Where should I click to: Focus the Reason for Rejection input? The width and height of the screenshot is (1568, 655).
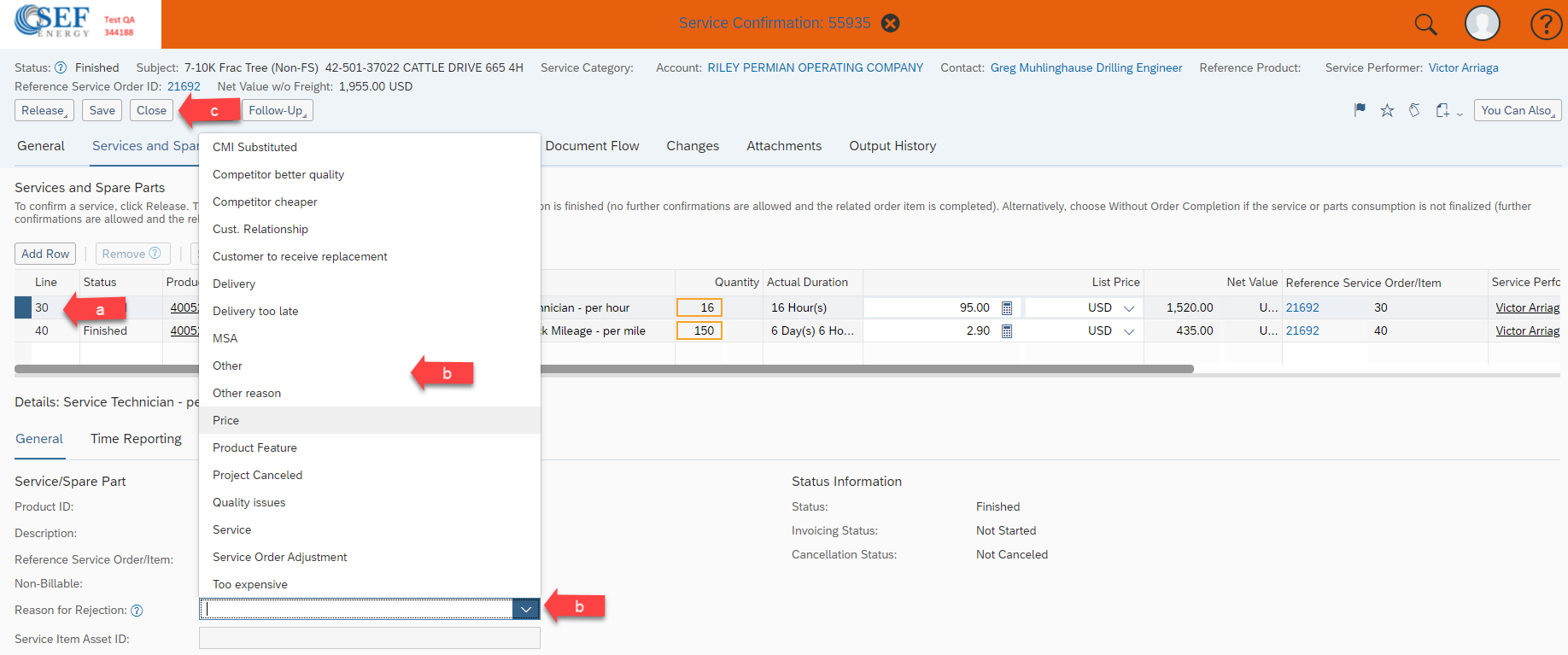[x=356, y=609]
